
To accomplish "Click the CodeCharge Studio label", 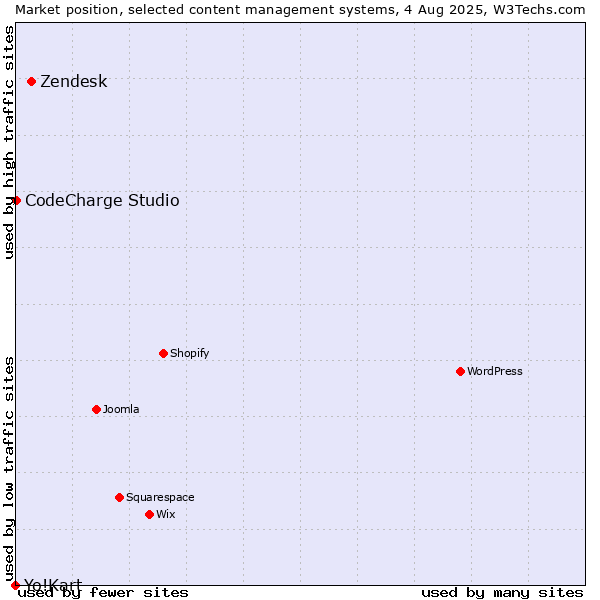I will click(x=102, y=201).
